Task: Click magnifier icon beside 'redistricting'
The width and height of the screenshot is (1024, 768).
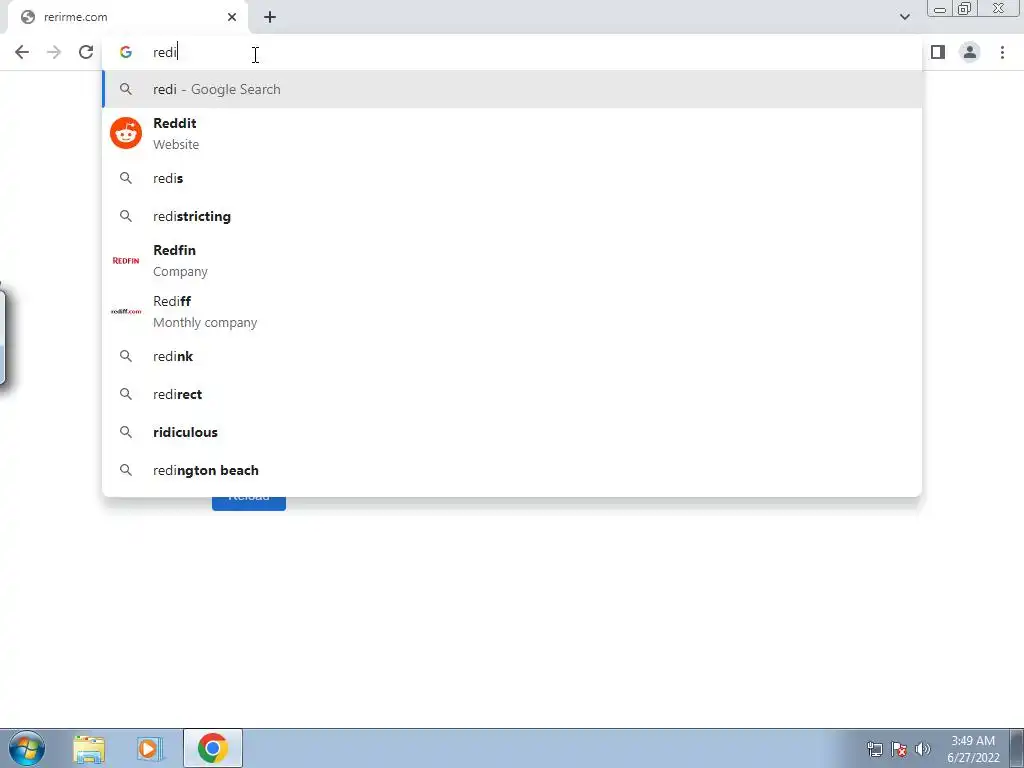Action: (126, 216)
